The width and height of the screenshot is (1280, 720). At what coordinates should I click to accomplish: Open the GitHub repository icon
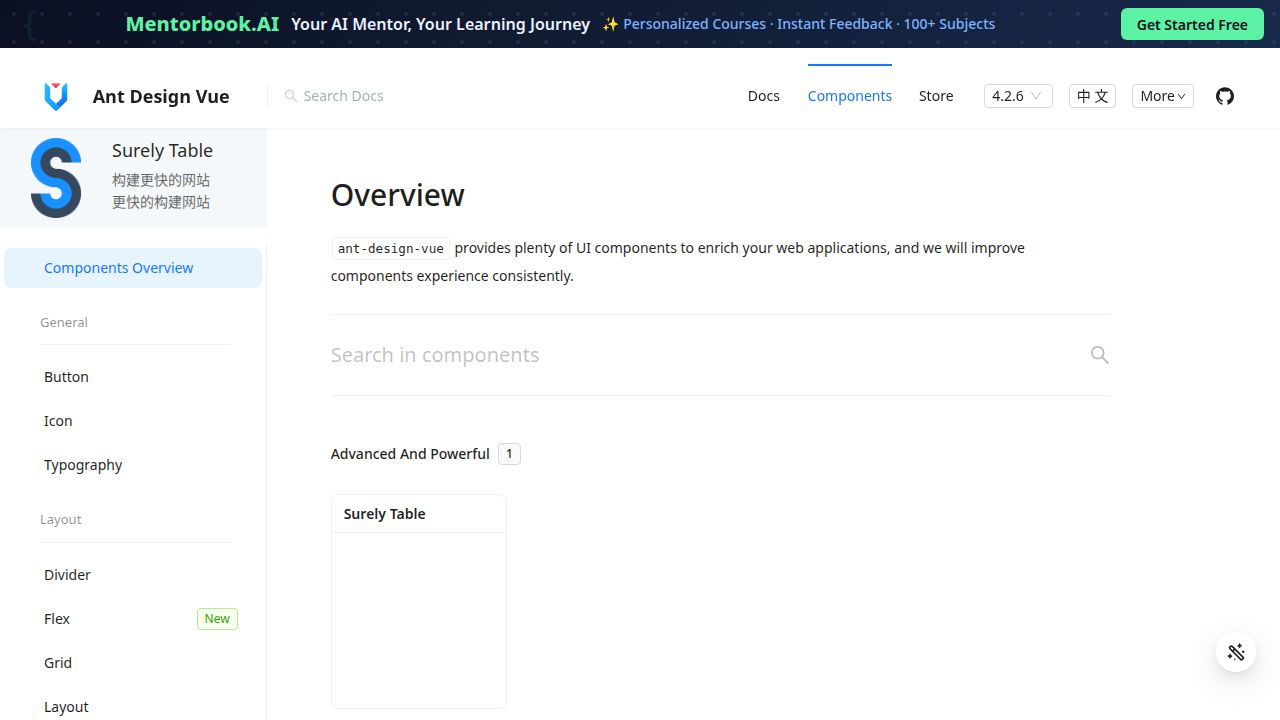1225,96
